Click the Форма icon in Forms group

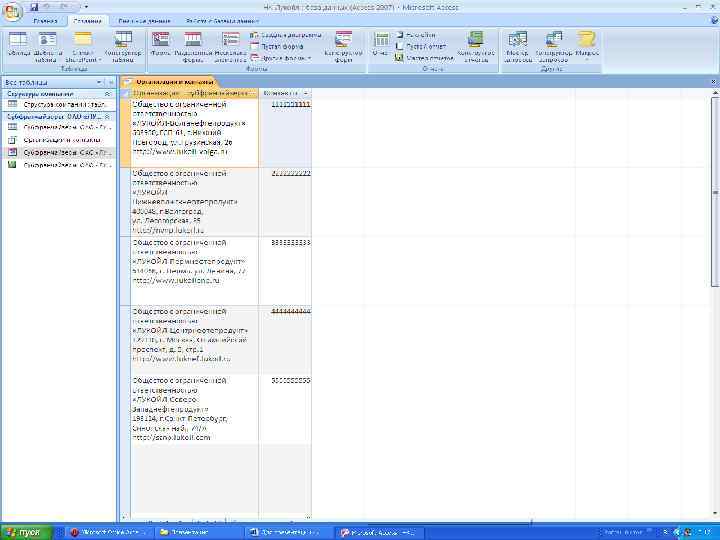[160, 46]
